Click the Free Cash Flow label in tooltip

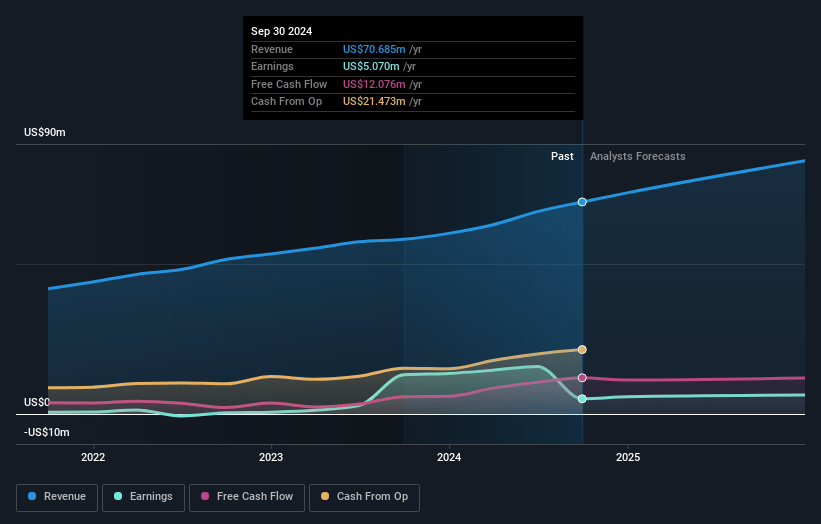click(x=289, y=84)
